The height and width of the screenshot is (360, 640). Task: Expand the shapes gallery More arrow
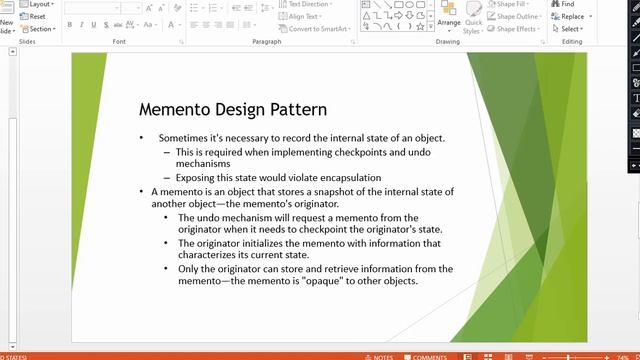click(x=431, y=27)
